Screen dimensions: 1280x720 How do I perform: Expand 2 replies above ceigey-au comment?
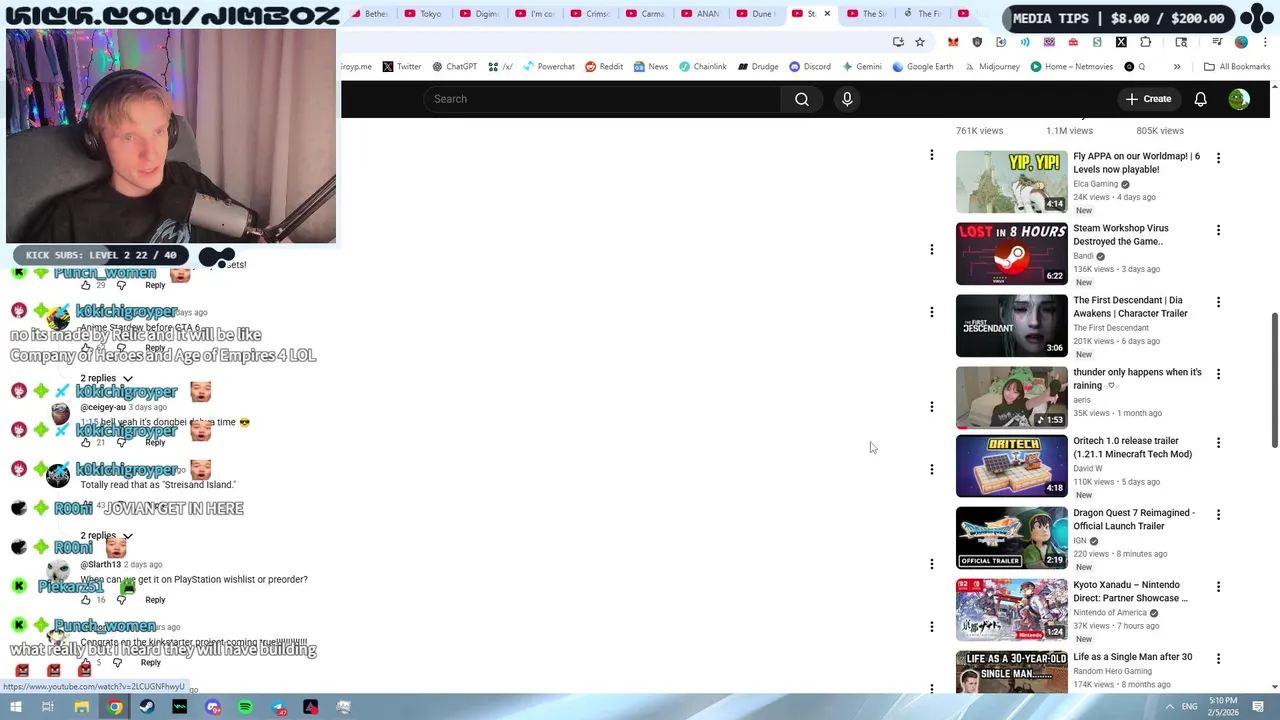pos(106,379)
